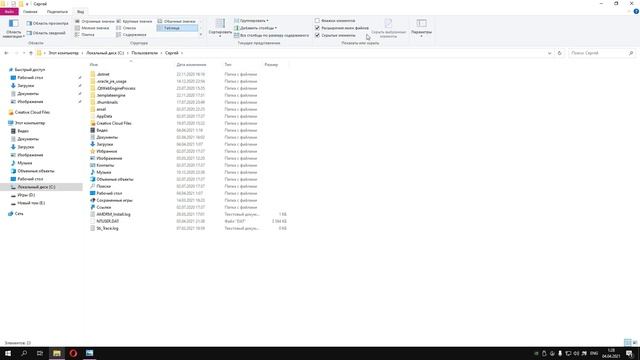Image resolution: width=640 pixels, height=360 pixels.
Task: Open Creative Cloud Files in the sidebar
Action: [32, 112]
